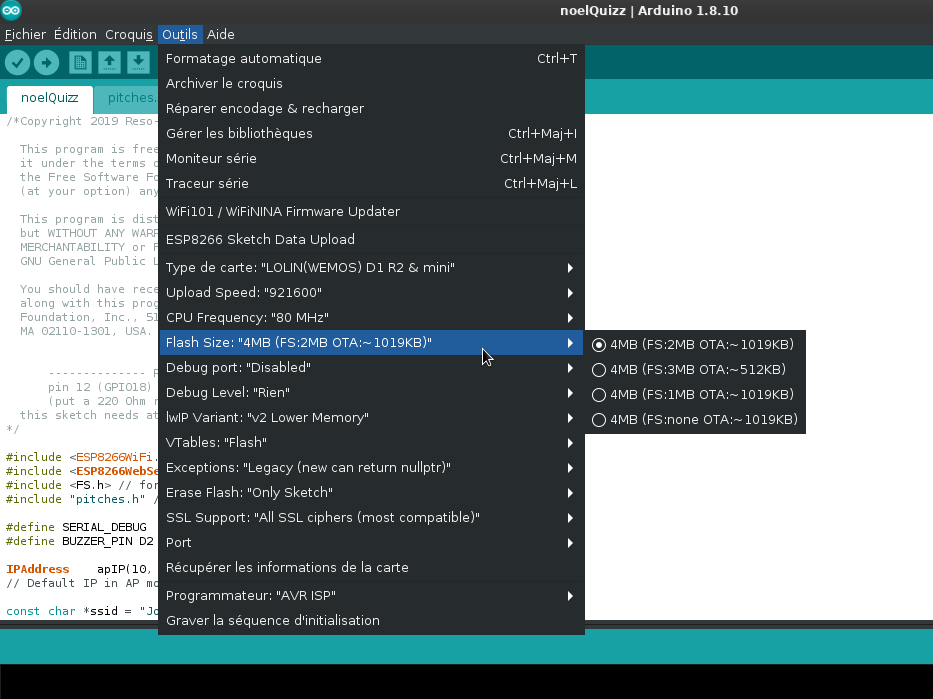Expand the Debug port submenu
Screen dimensions: 933x699
(x=371, y=368)
